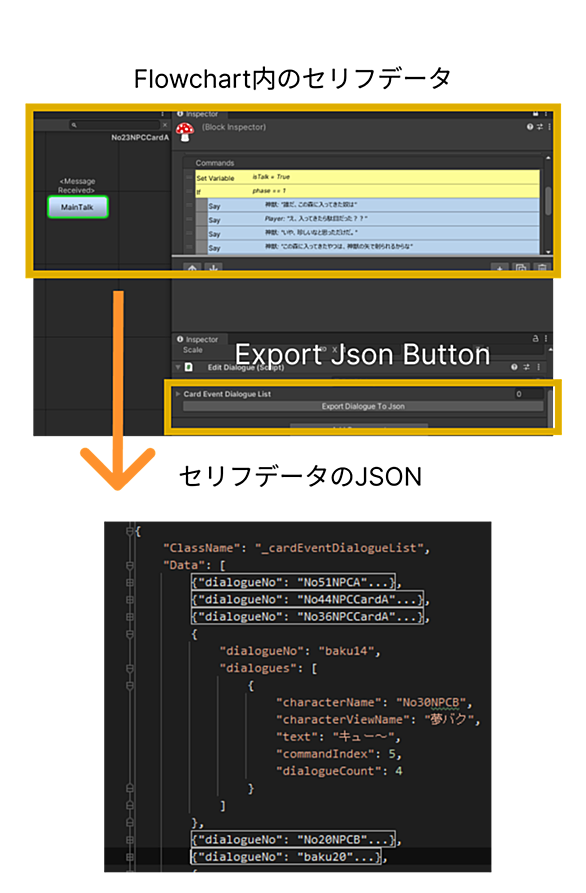This screenshot has width=586, height=893.
Task: Select the Set Variable isTalk command row
Action: tap(367, 178)
